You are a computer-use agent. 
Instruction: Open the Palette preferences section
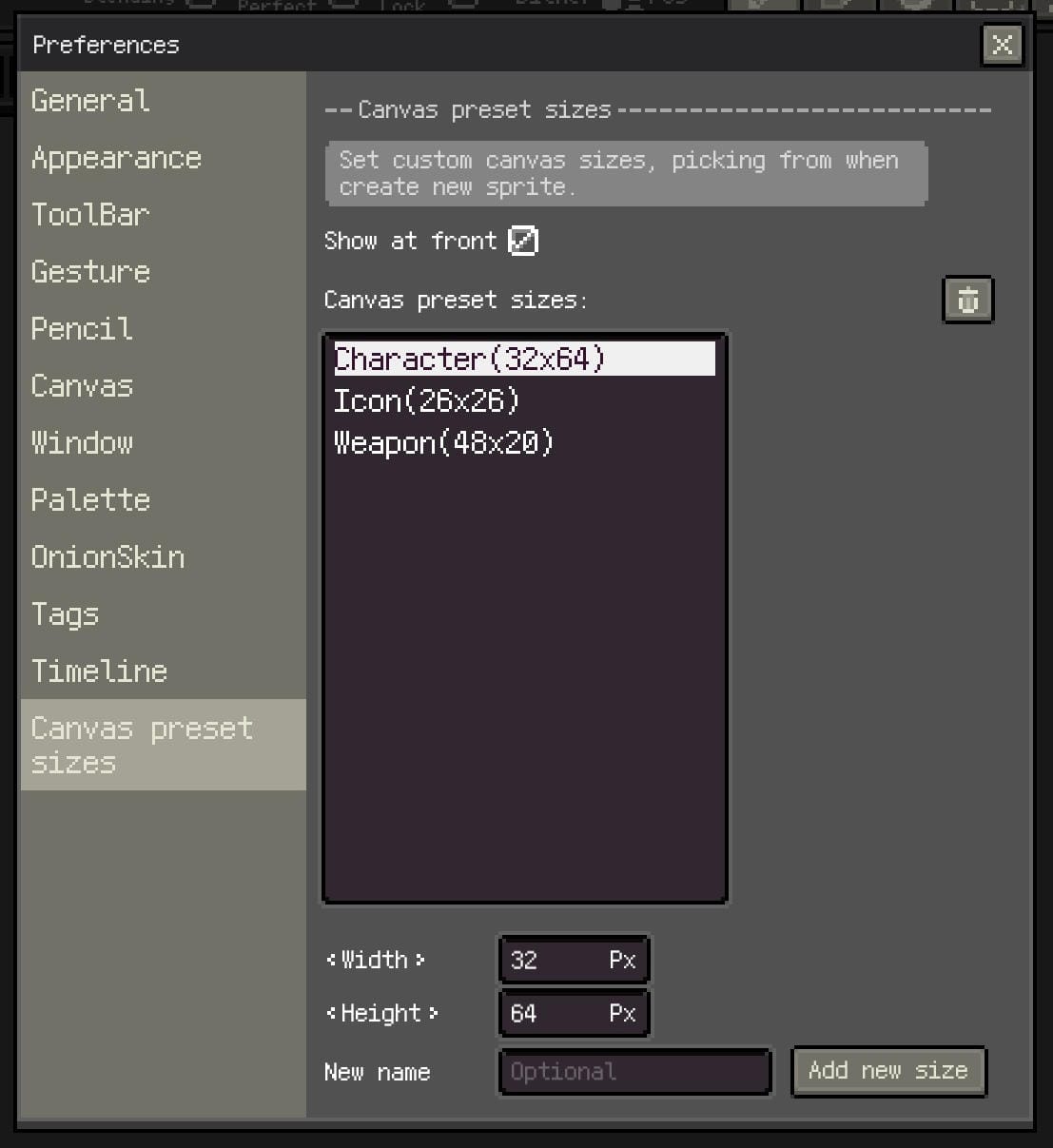click(90, 500)
